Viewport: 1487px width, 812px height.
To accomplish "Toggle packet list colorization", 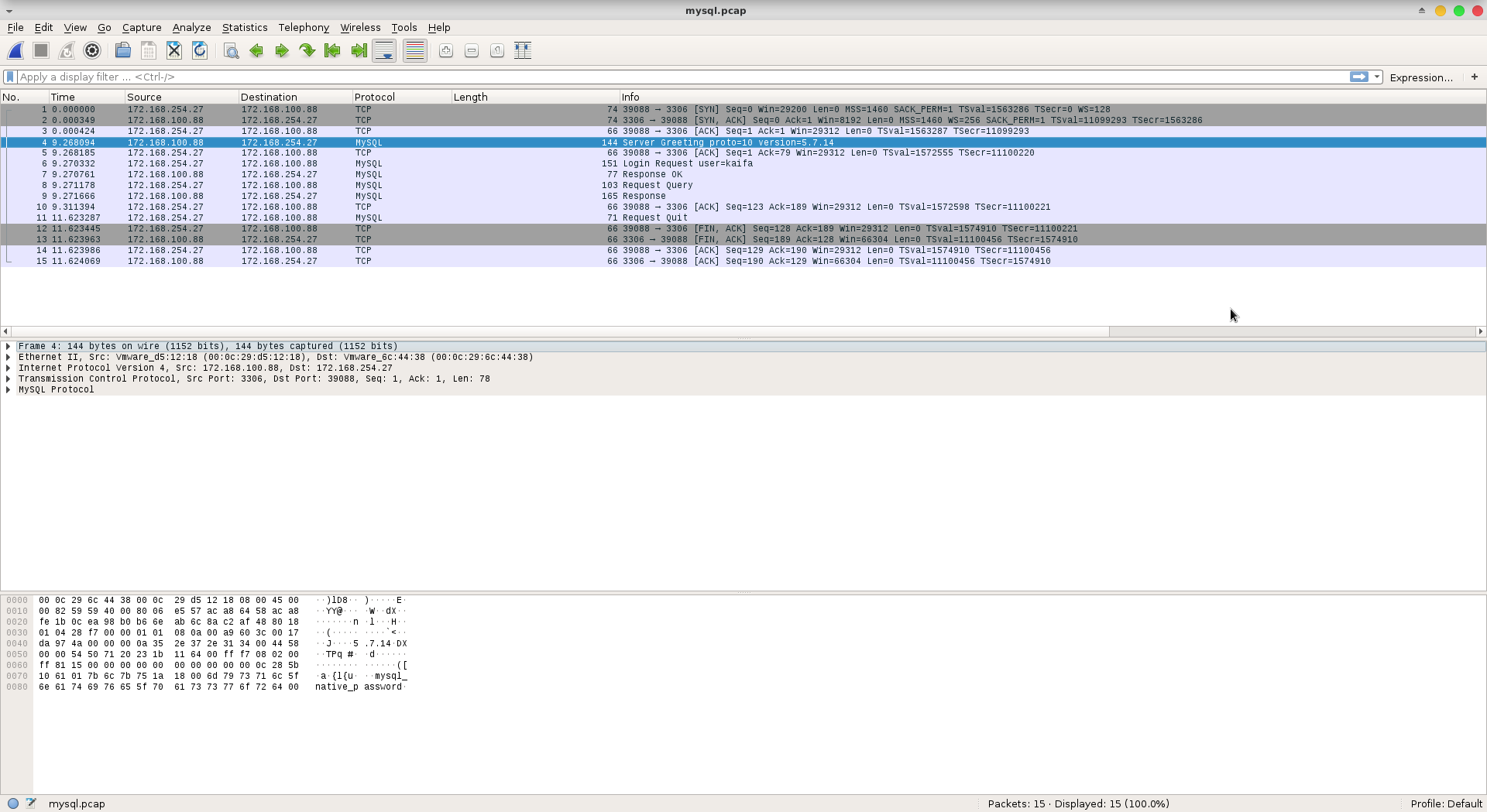I will (x=415, y=51).
